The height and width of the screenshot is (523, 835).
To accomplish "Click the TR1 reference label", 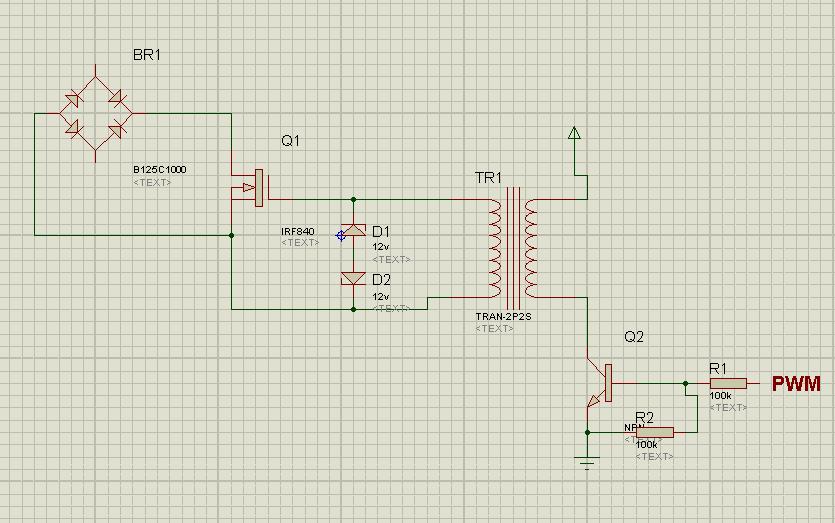I will 488,178.
